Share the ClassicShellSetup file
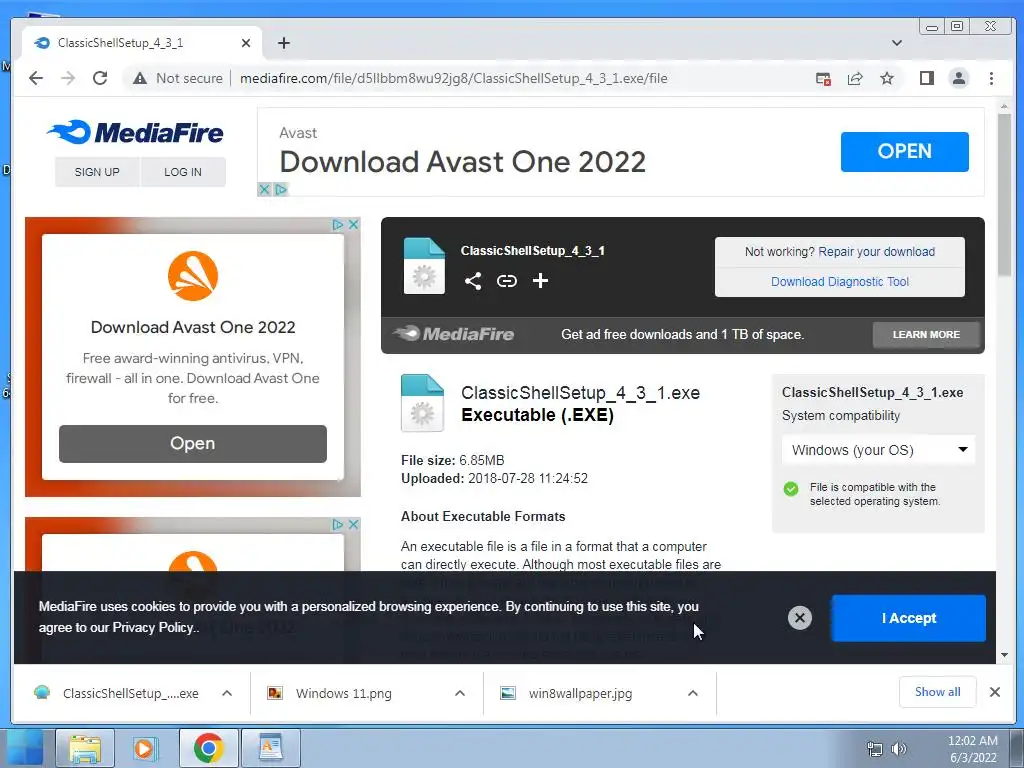The height and width of the screenshot is (768, 1024). pyautogui.click(x=473, y=281)
